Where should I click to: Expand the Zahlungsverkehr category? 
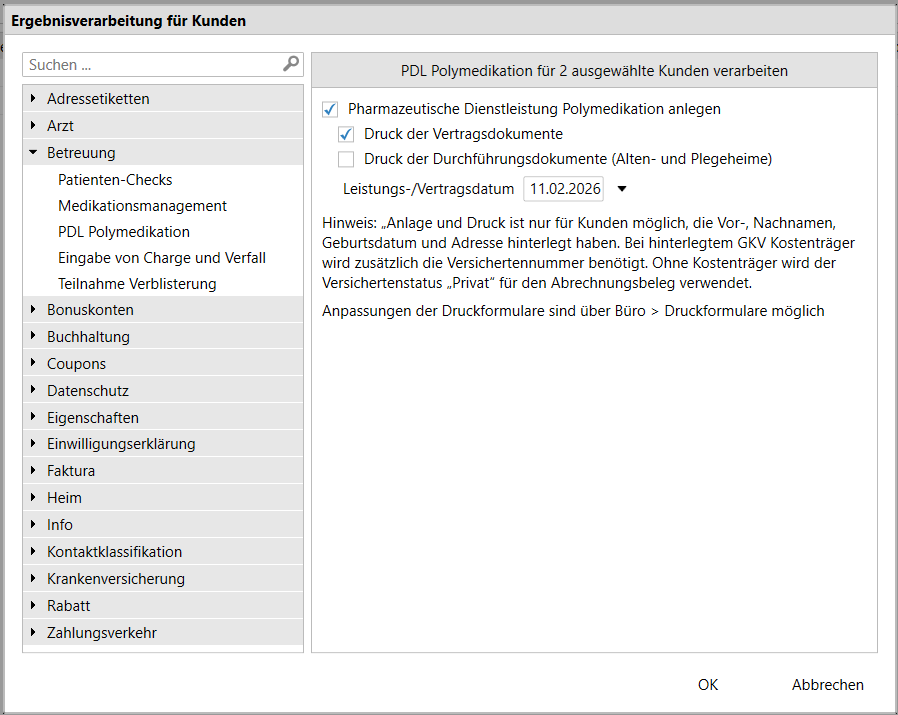pyautogui.click(x=34, y=633)
